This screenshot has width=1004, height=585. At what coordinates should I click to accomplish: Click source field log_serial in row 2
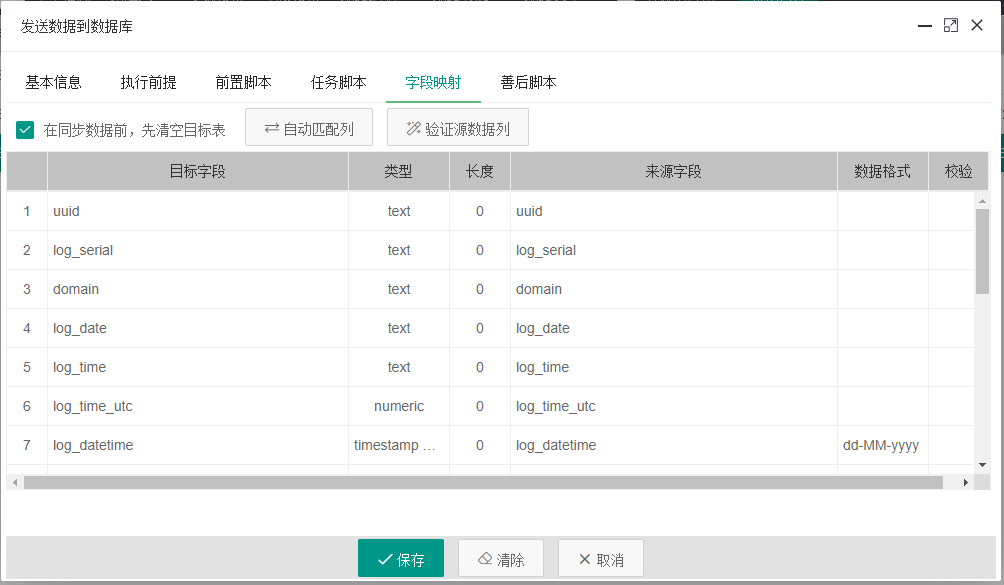[x=674, y=250]
